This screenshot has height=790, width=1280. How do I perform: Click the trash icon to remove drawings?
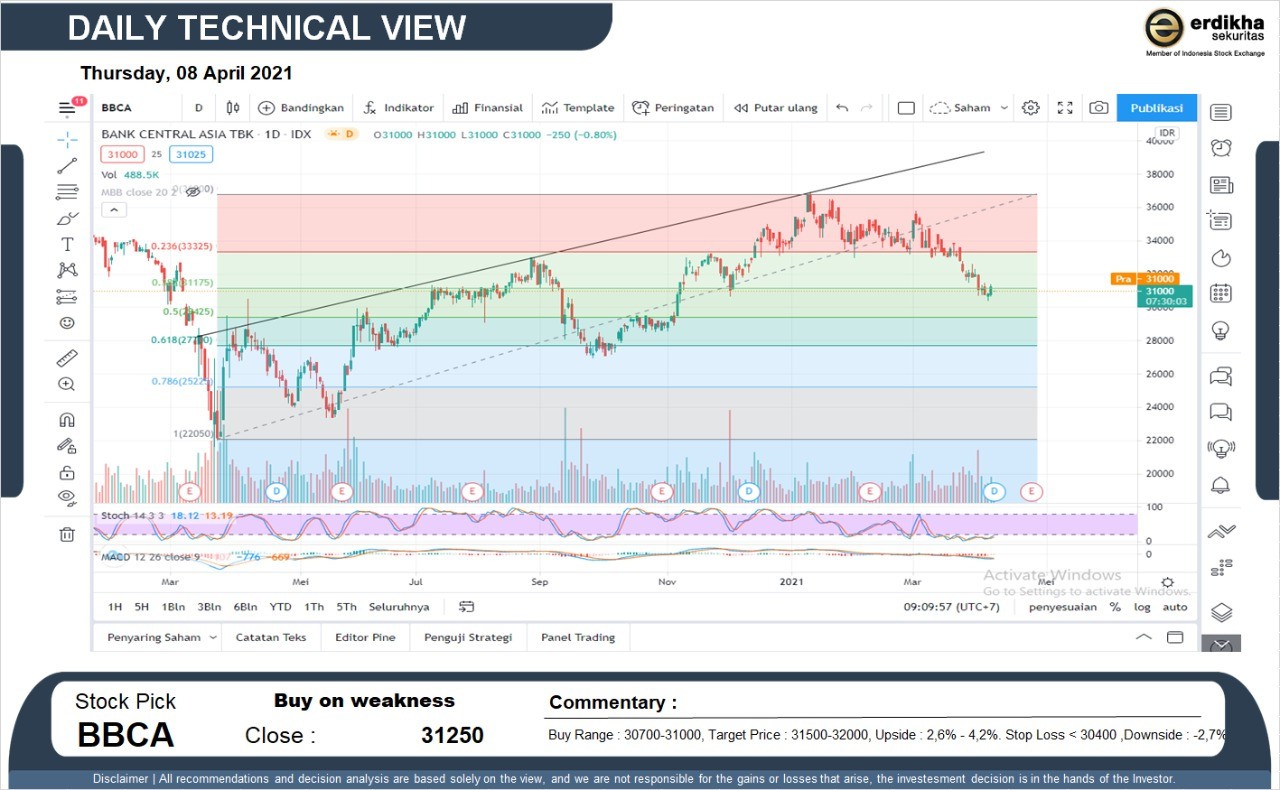click(67, 534)
